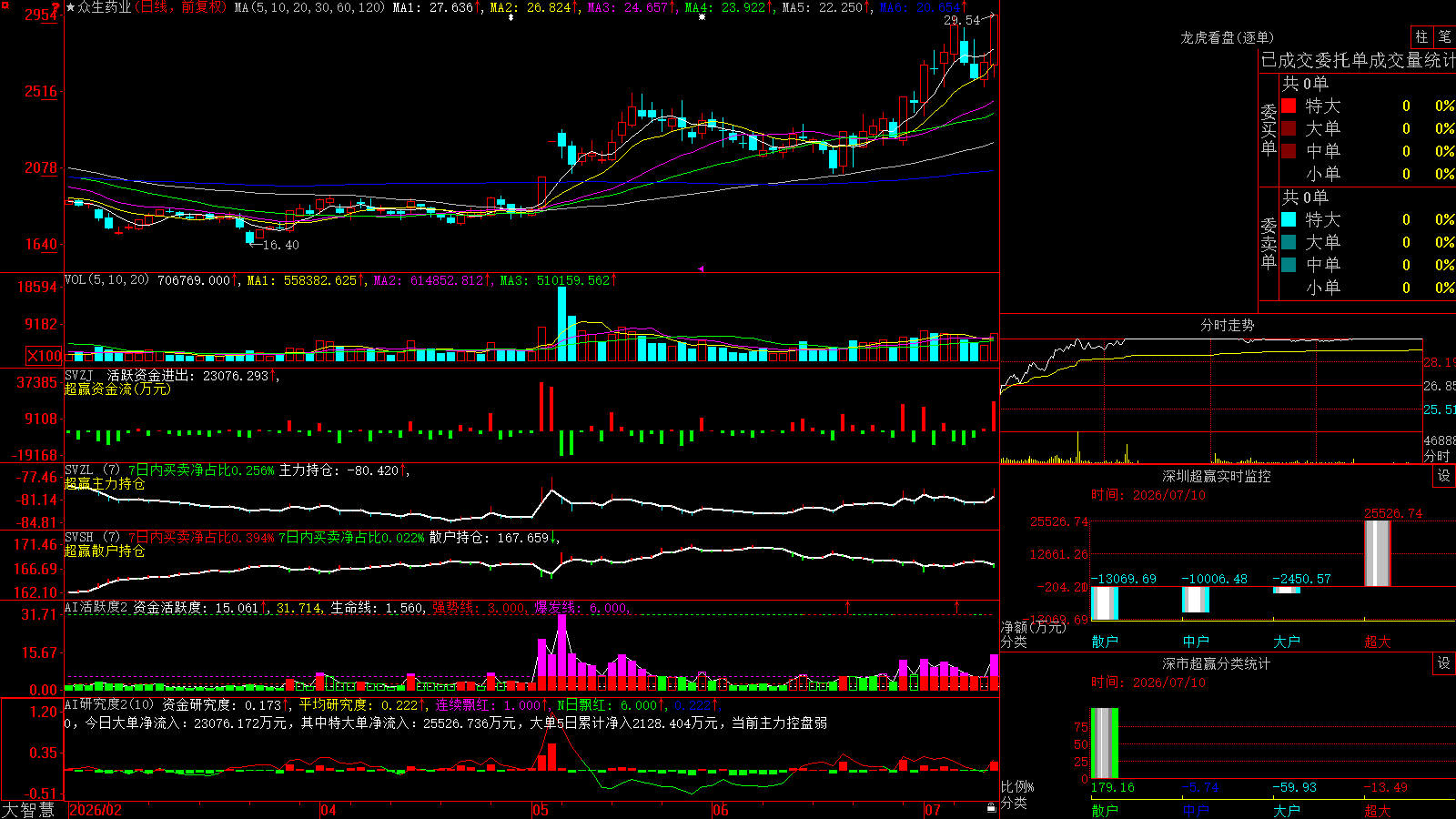
Task: Click the X100 volume multiplier box
Action: [45, 356]
